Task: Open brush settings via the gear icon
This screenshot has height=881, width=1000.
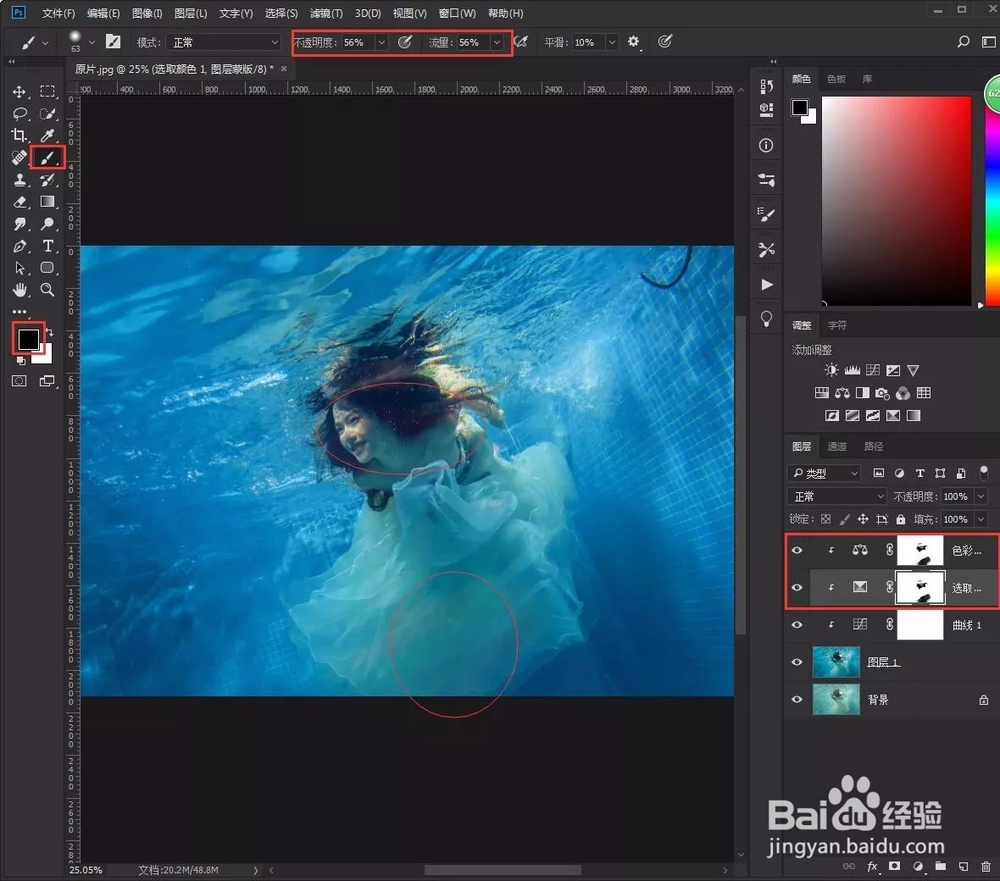Action: [x=633, y=42]
